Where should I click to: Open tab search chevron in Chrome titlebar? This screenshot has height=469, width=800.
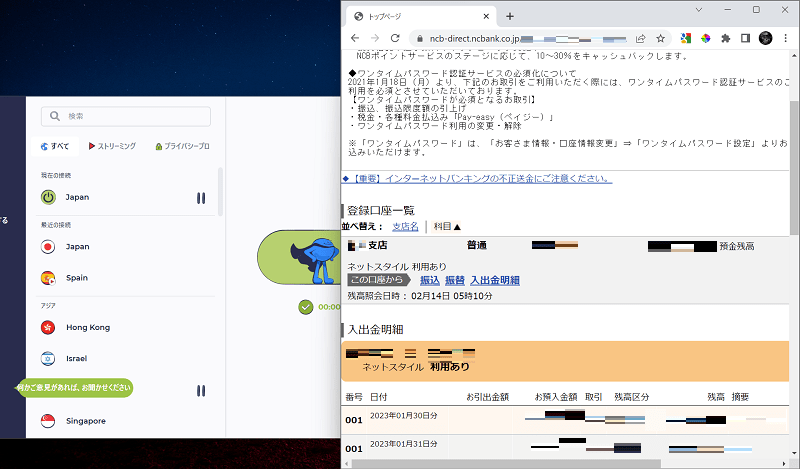pos(699,10)
